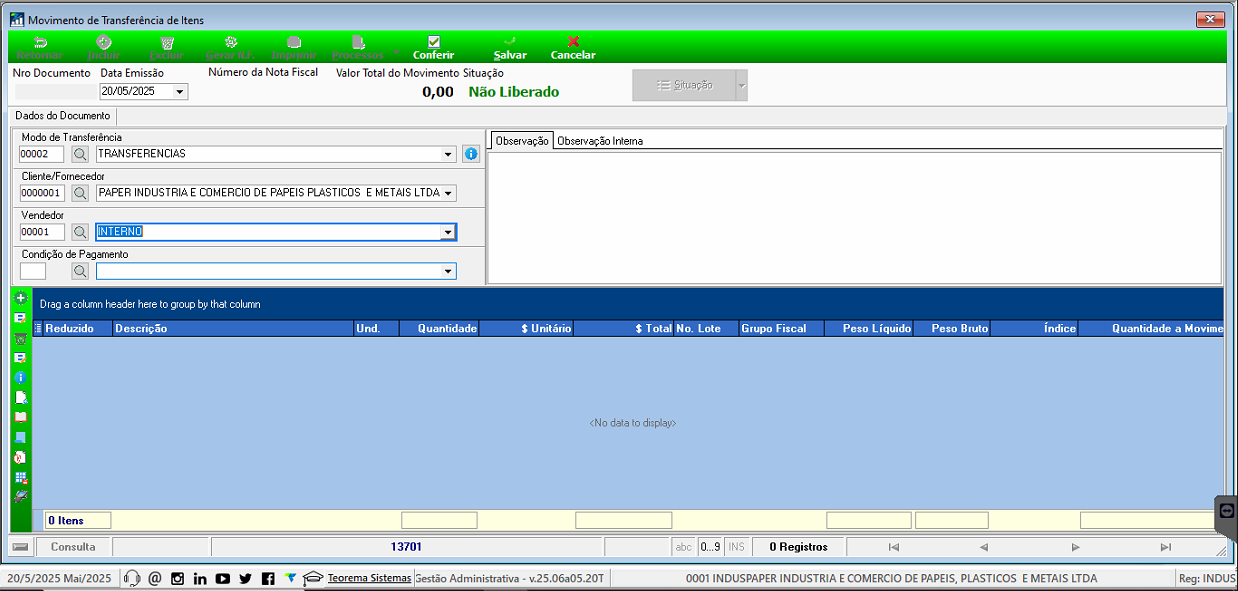Viewport: 1238px width, 591px height.
Task: Click the Incluir toolbar icon
Action: 103,48
